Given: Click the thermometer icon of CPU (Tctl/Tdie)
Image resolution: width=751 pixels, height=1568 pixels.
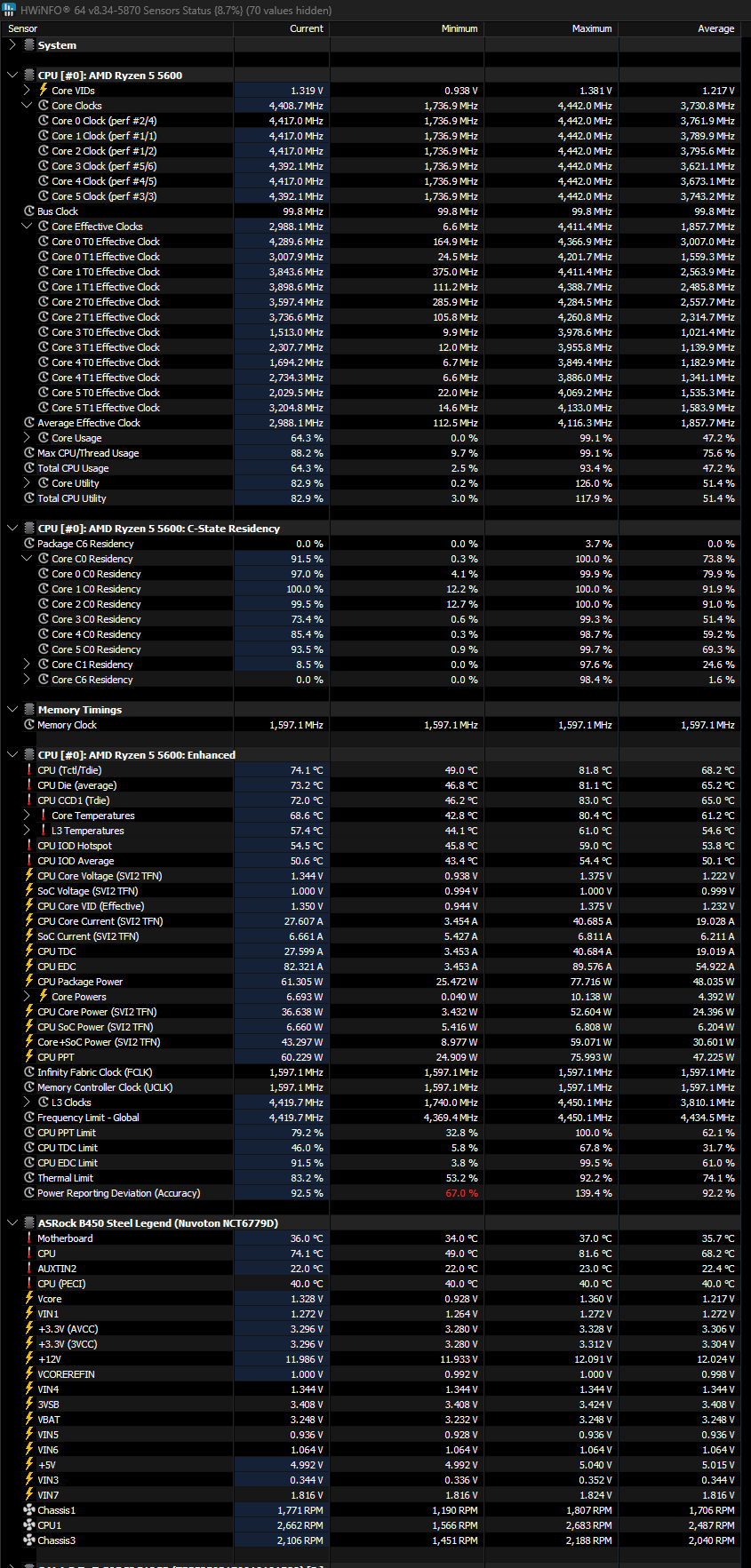Looking at the screenshot, I should tap(29, 769).
